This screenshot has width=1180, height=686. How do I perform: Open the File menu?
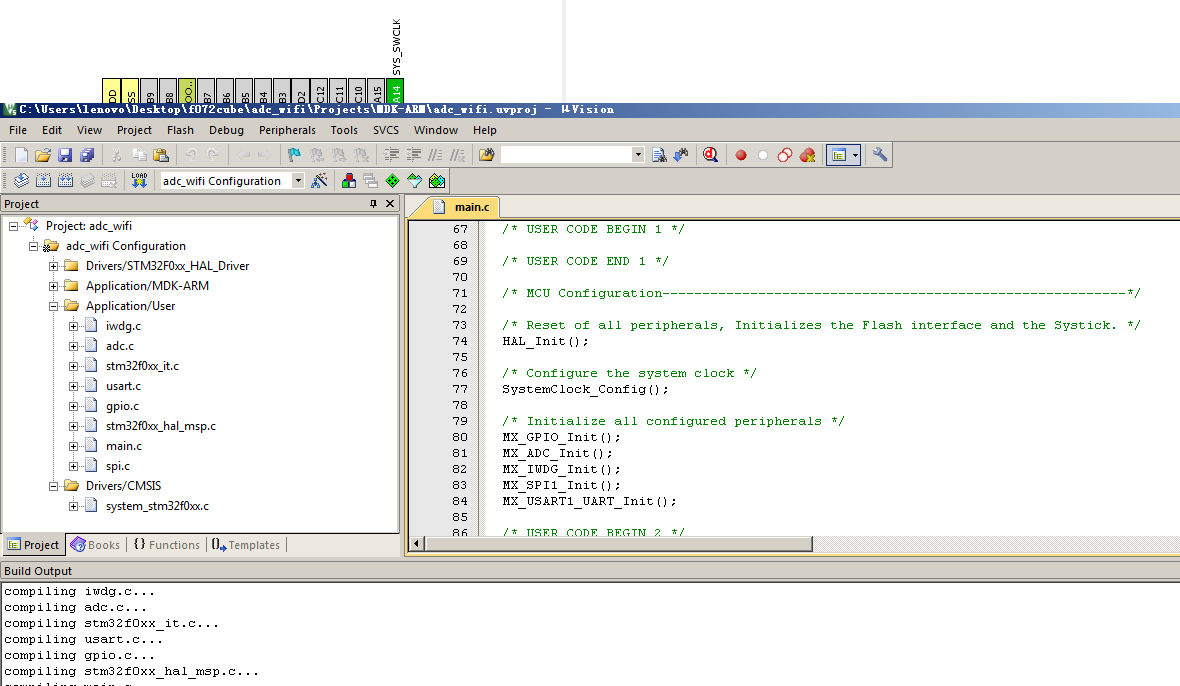tap(18, 130)
